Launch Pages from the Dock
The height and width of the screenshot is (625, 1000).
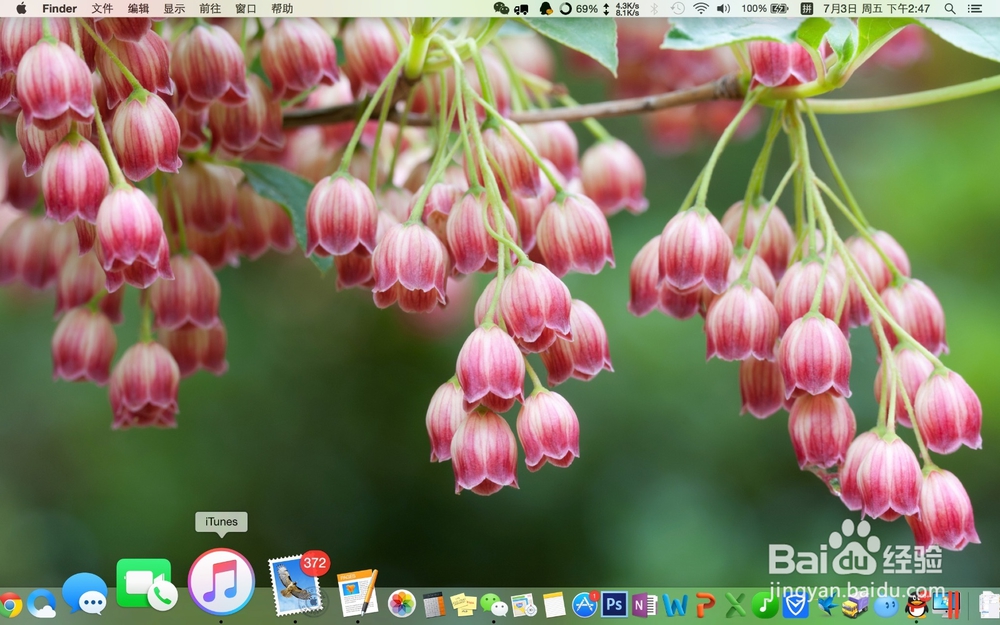click(358, 593)
